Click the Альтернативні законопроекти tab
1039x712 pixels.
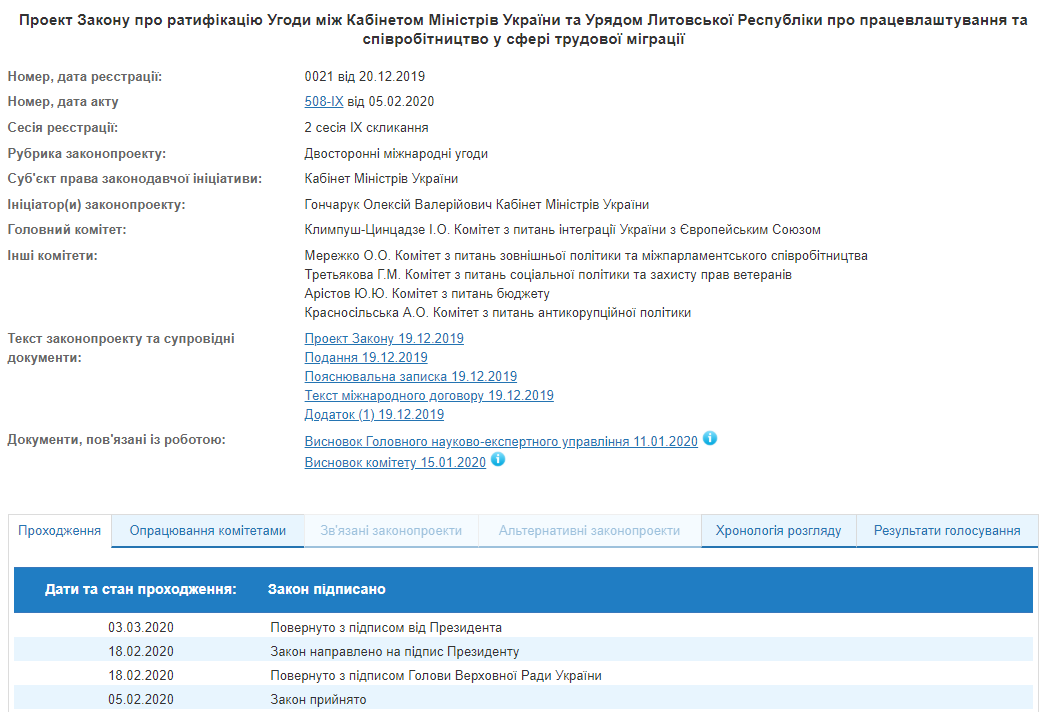(589, 530)
